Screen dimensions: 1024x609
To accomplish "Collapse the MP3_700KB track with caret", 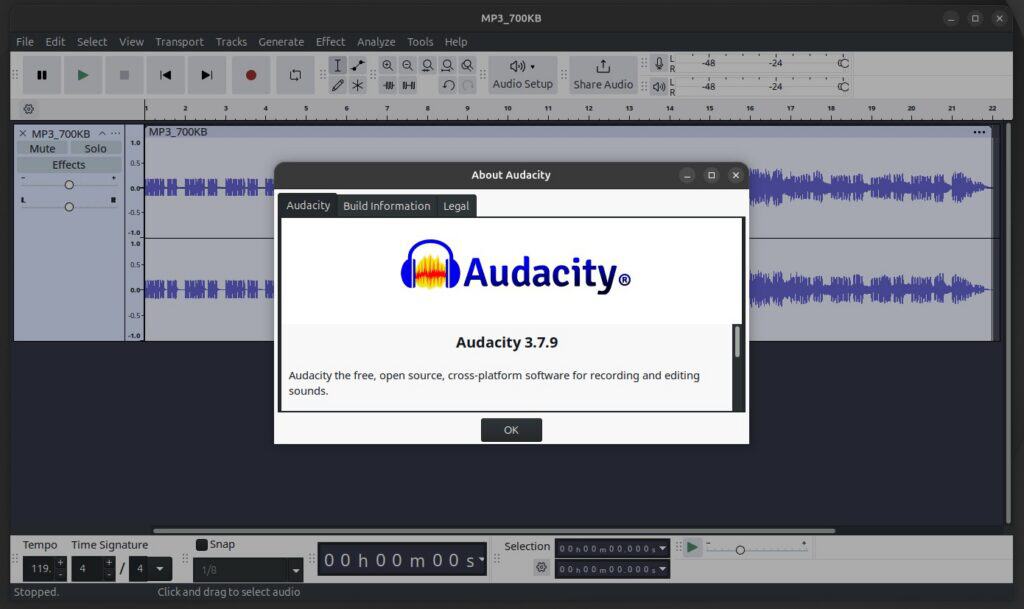I will click(102, 133).
